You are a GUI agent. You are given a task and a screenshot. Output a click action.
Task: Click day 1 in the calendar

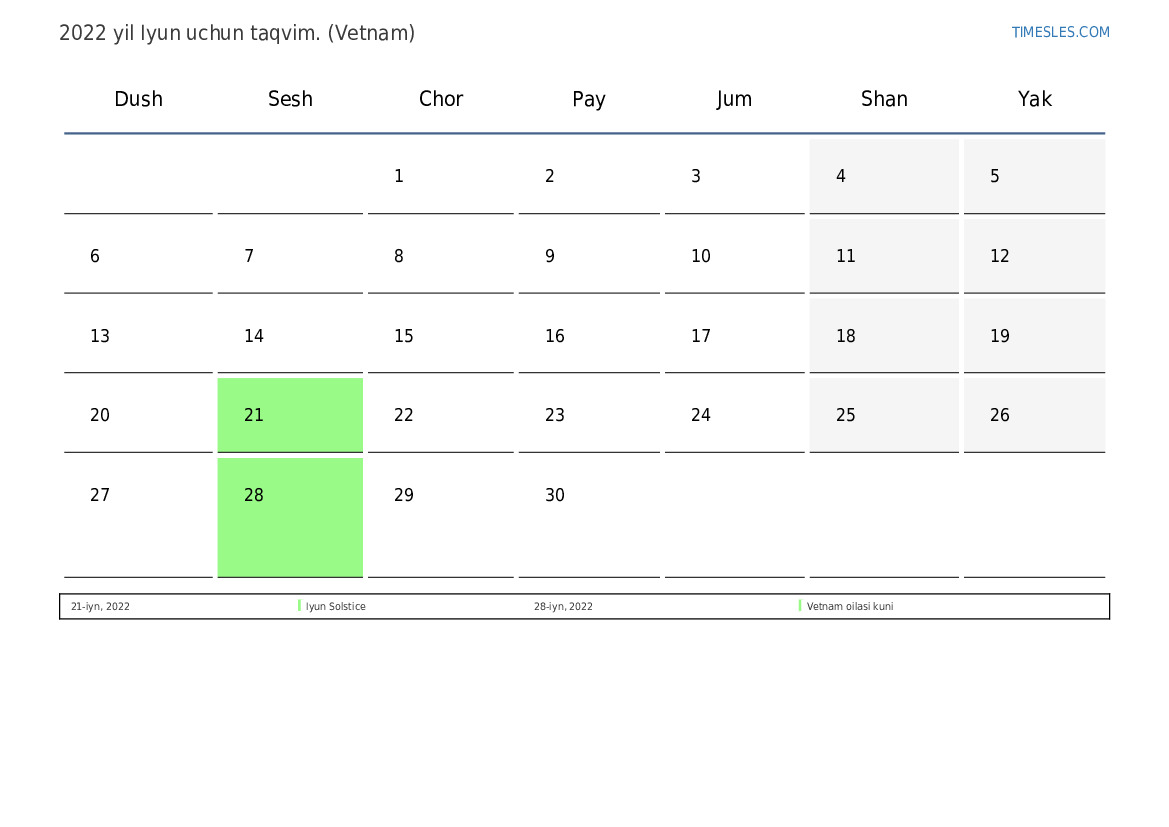click(x=441, y=176)
